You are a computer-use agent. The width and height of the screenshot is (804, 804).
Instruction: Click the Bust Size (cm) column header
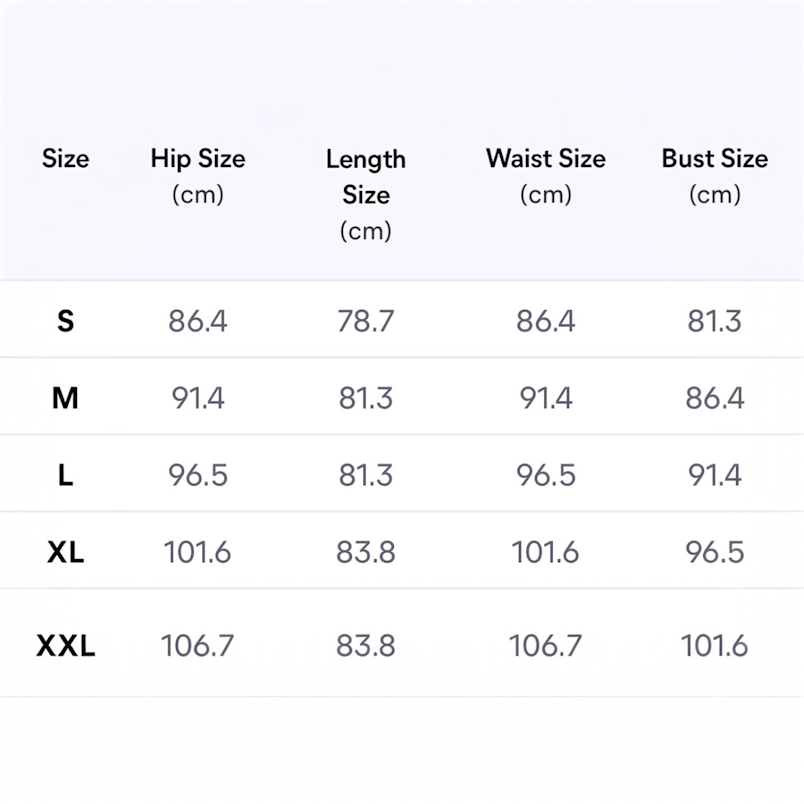click(714, 175)
